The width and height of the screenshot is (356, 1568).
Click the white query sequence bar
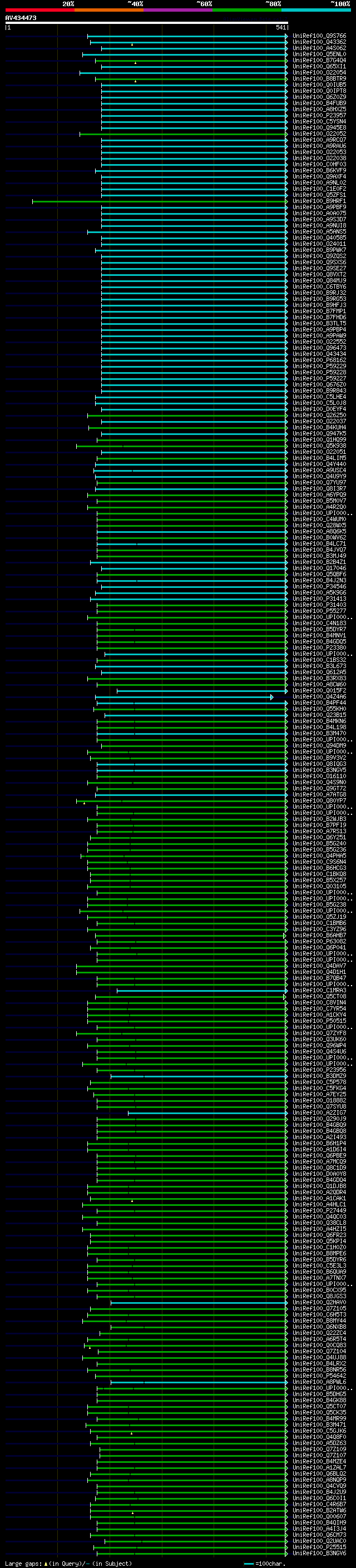click(147, 22)
